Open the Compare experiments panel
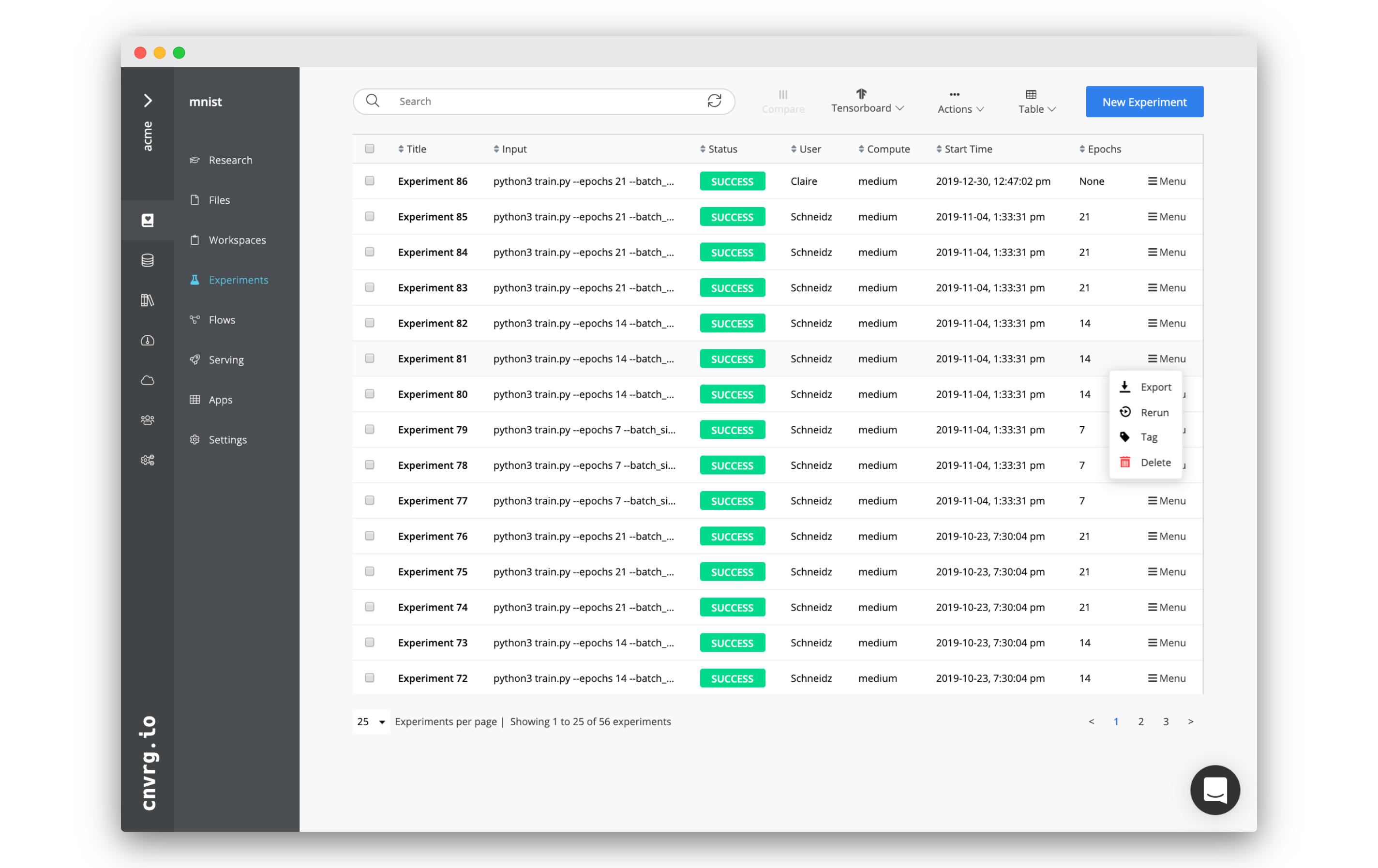1378x868 pixels. point(783,100)
